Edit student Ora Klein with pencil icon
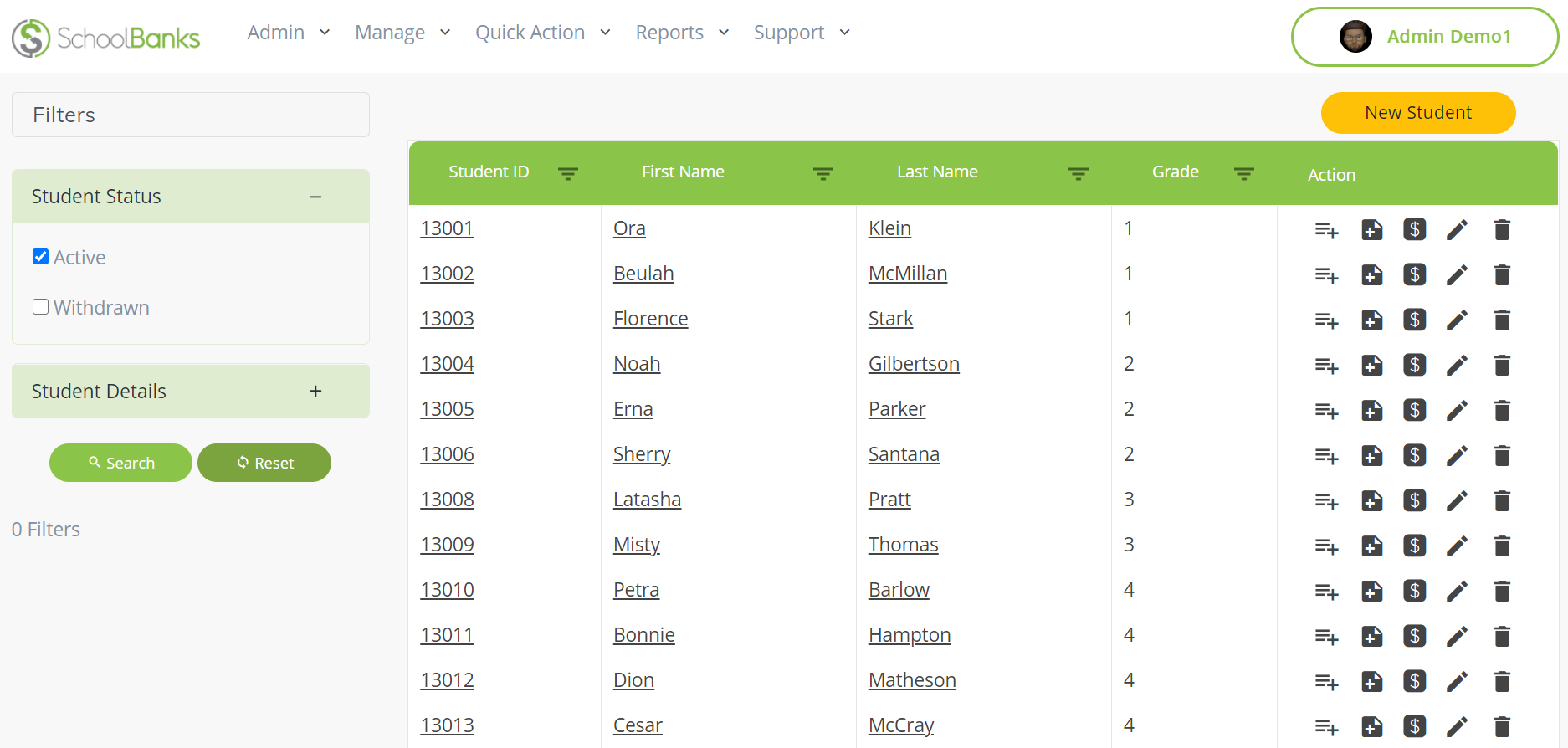The width and height of the screenshot is (1568, 748). tap(1457, 230)
